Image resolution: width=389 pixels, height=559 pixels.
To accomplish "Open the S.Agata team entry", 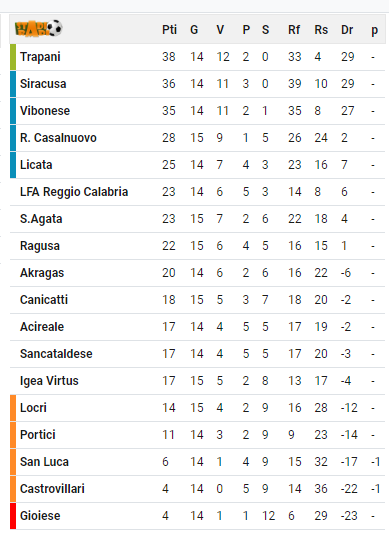I will 41,219.
